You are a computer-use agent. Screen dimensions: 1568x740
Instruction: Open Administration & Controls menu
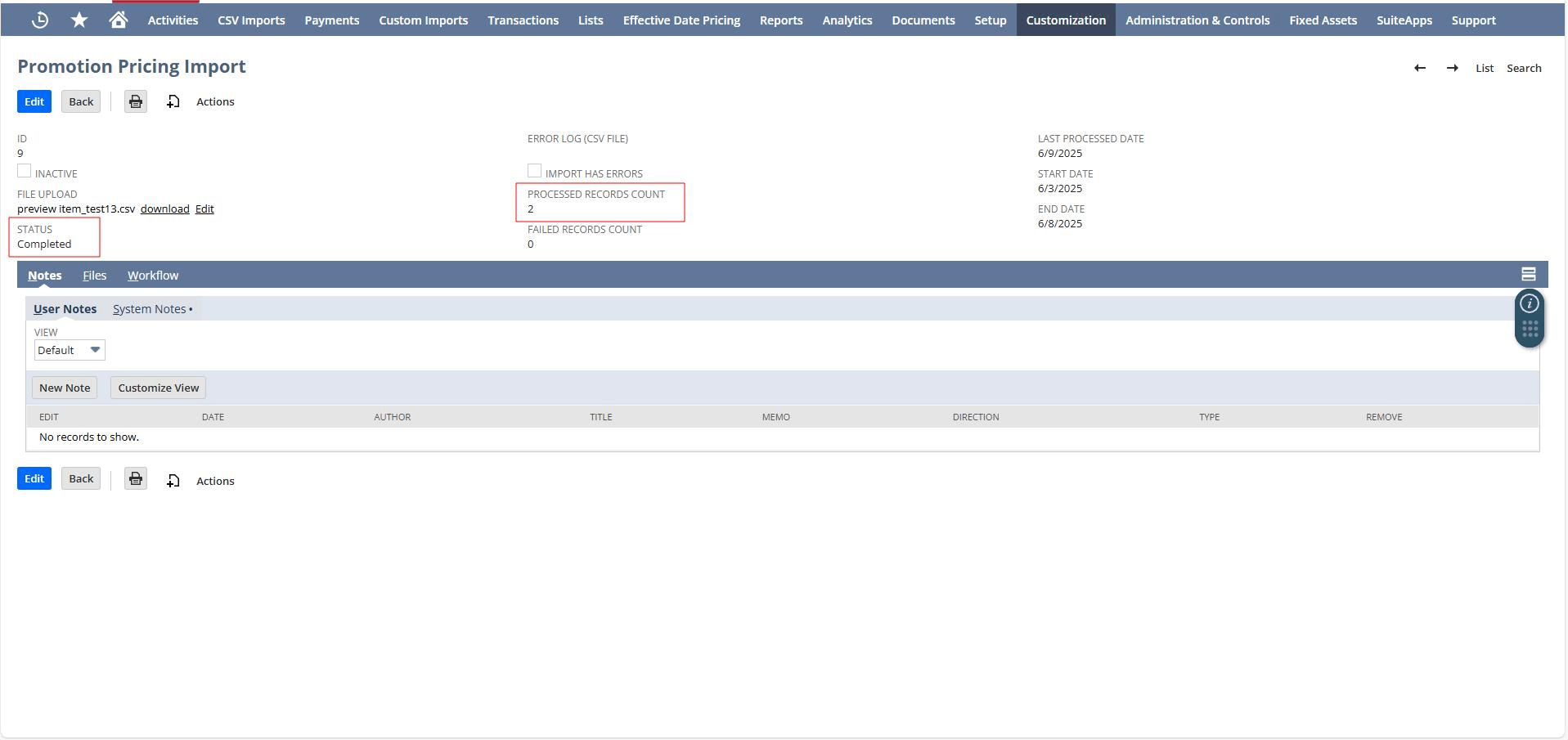[1197, 20]
